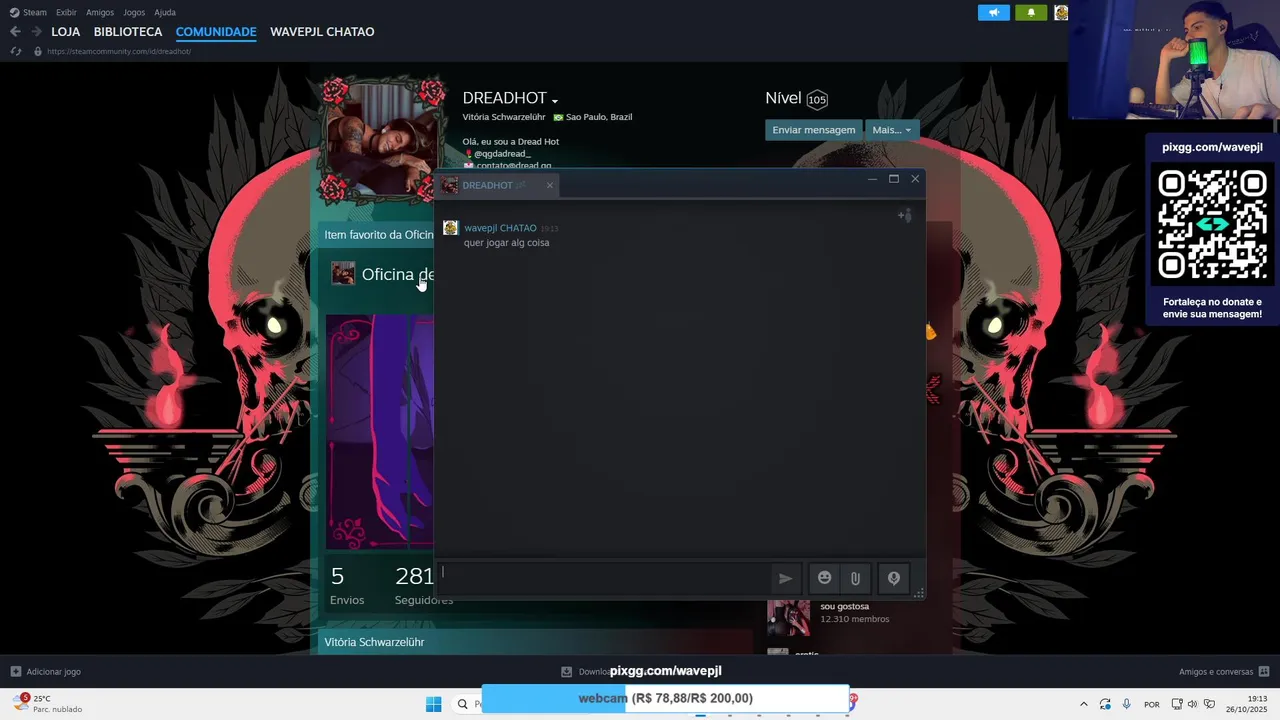Add a friend to the chat conversation

(x=904, y=215)
